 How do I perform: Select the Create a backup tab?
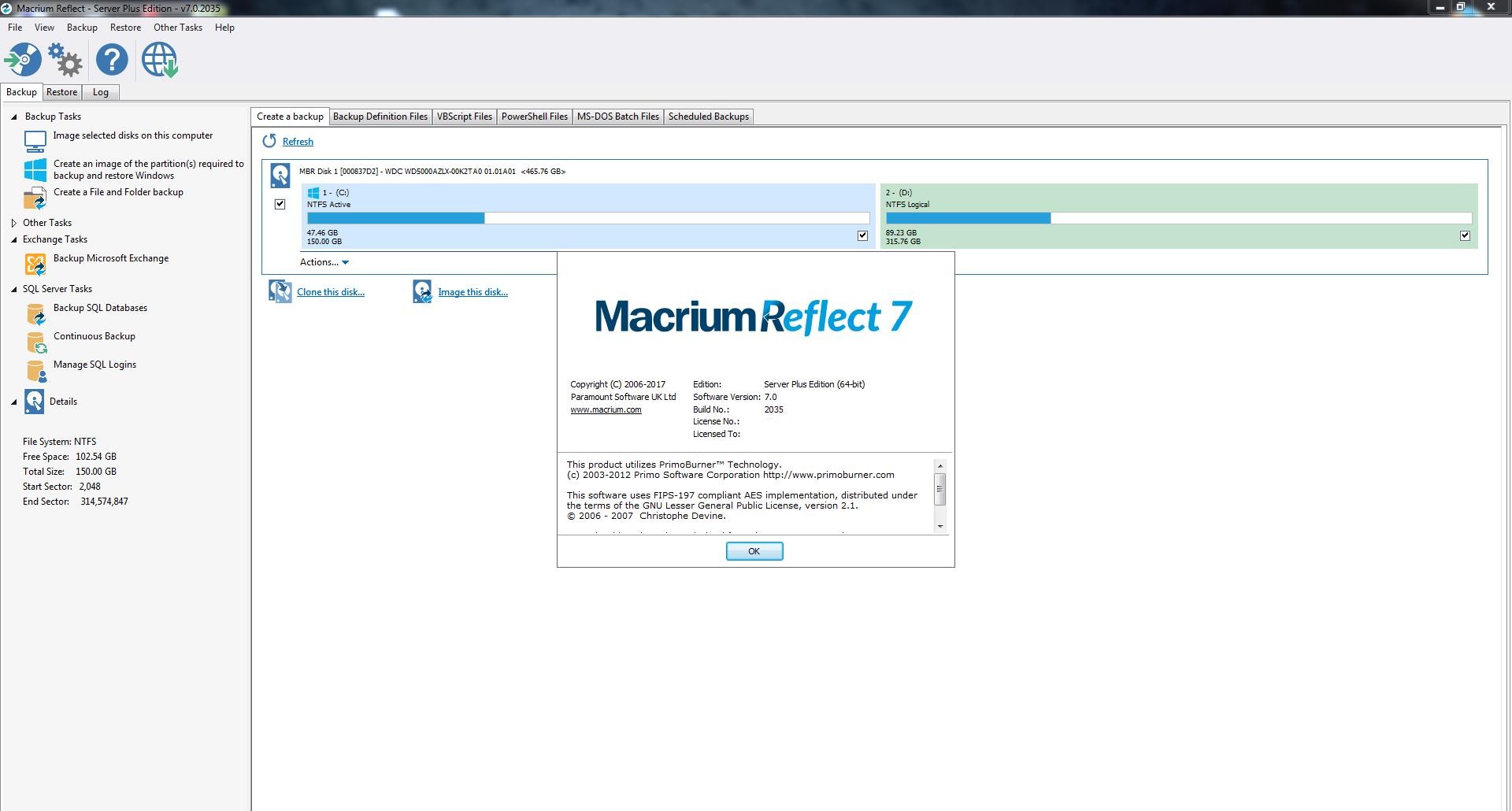[x=290, y=117]
